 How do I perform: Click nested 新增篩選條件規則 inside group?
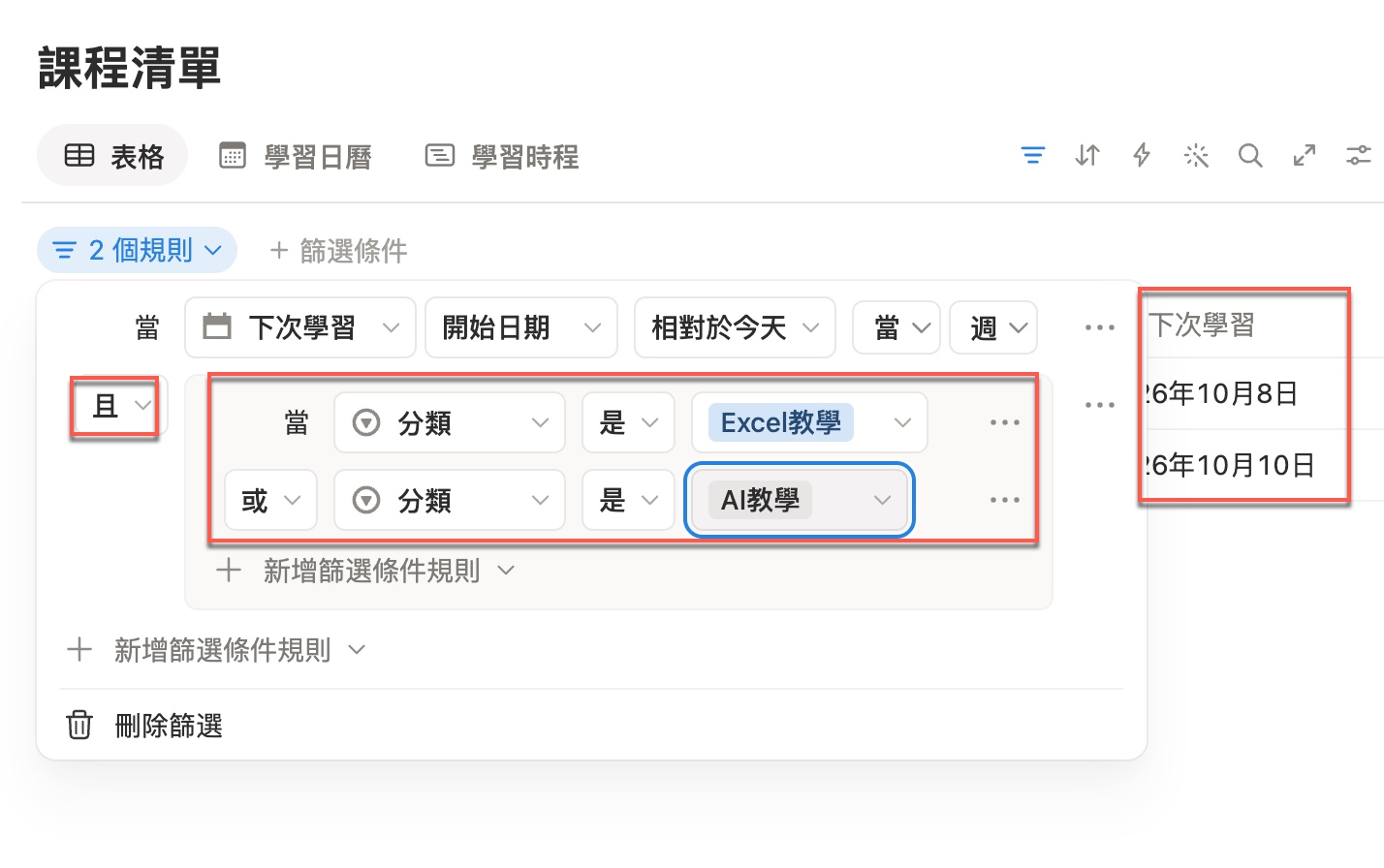click(364, 571)
